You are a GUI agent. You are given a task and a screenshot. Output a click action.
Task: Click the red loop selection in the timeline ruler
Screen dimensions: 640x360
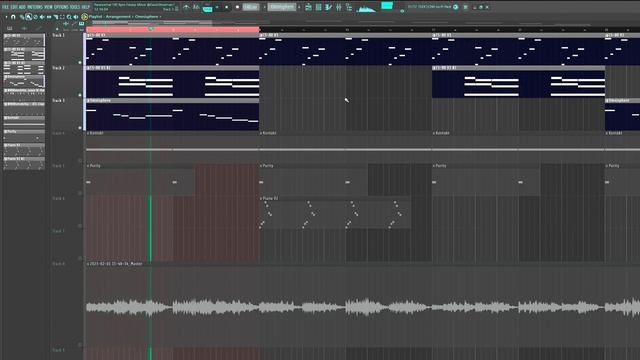coord(173,29)
